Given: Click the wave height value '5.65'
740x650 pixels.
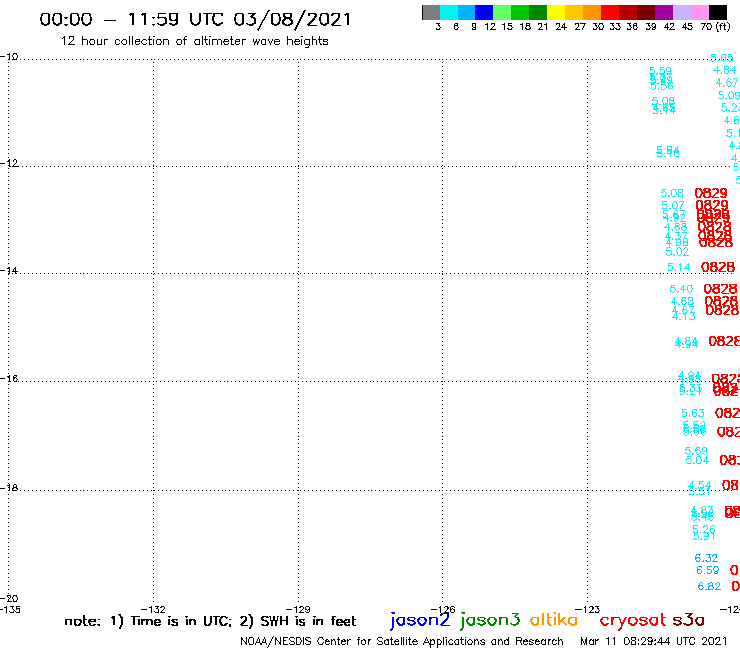Looking at the screenshot, I should tap(722, 58).
